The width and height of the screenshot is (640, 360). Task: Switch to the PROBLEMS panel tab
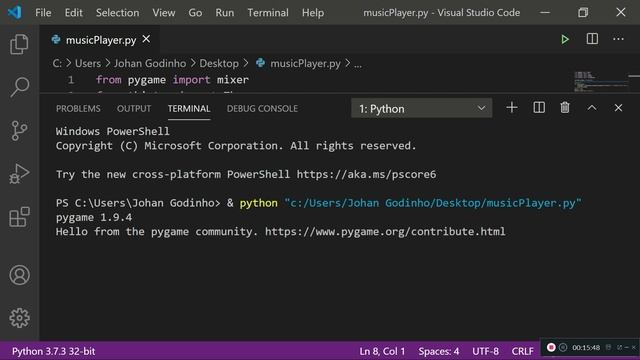tap(78, 109)
